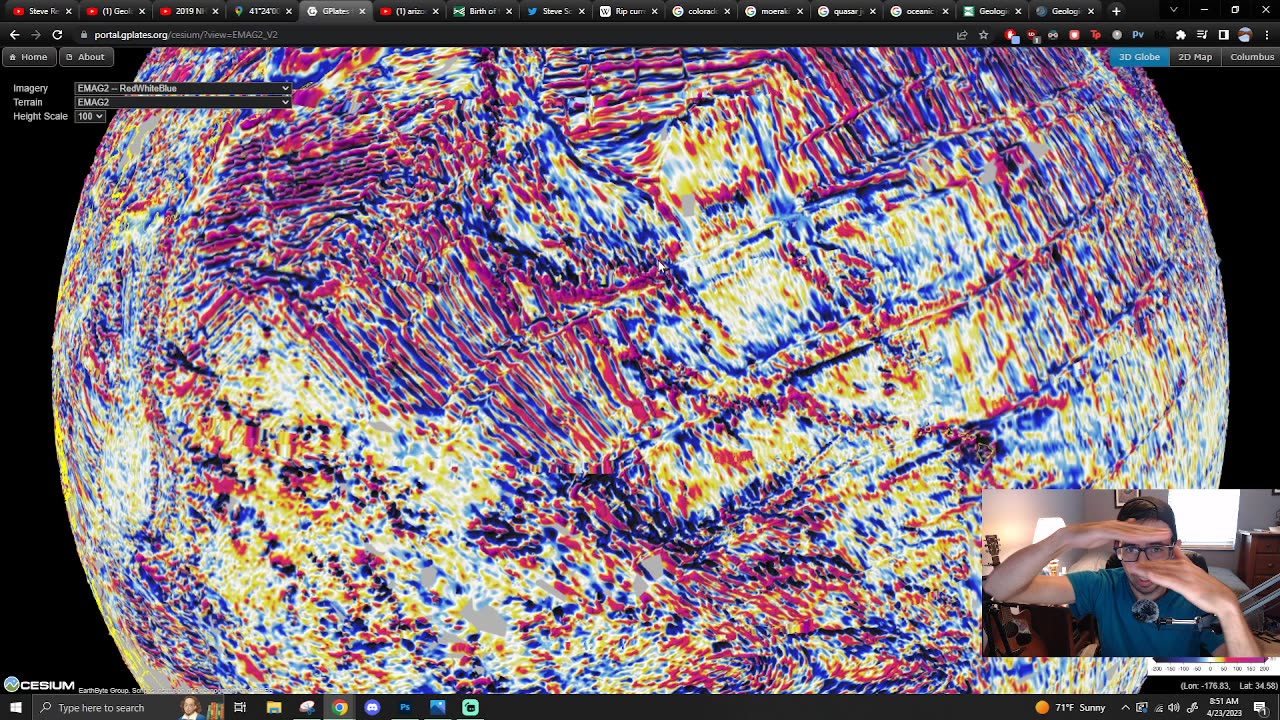Click the magnetic anomaly color legend
The width and height of the screenshot is (1280, 720).
point(1211,667)
